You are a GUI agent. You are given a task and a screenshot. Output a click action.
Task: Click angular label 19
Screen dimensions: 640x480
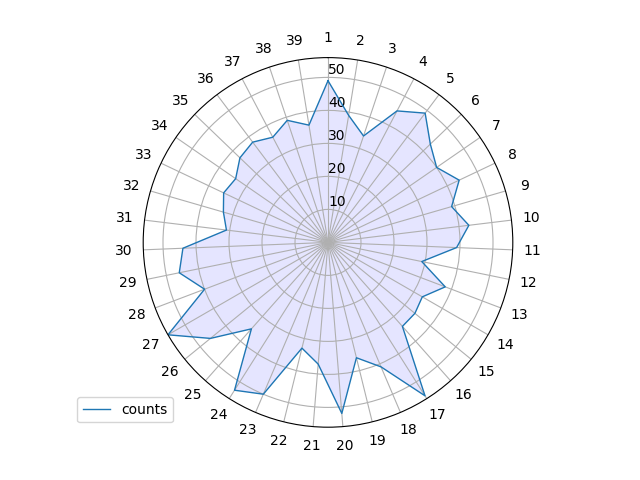coord(377,440)
